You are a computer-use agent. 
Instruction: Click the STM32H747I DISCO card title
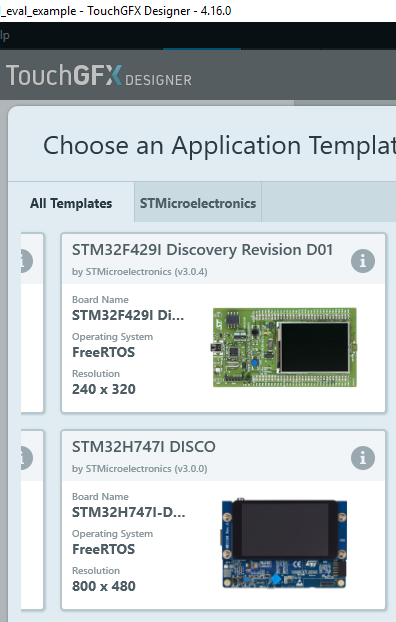(x=144, y=447)
